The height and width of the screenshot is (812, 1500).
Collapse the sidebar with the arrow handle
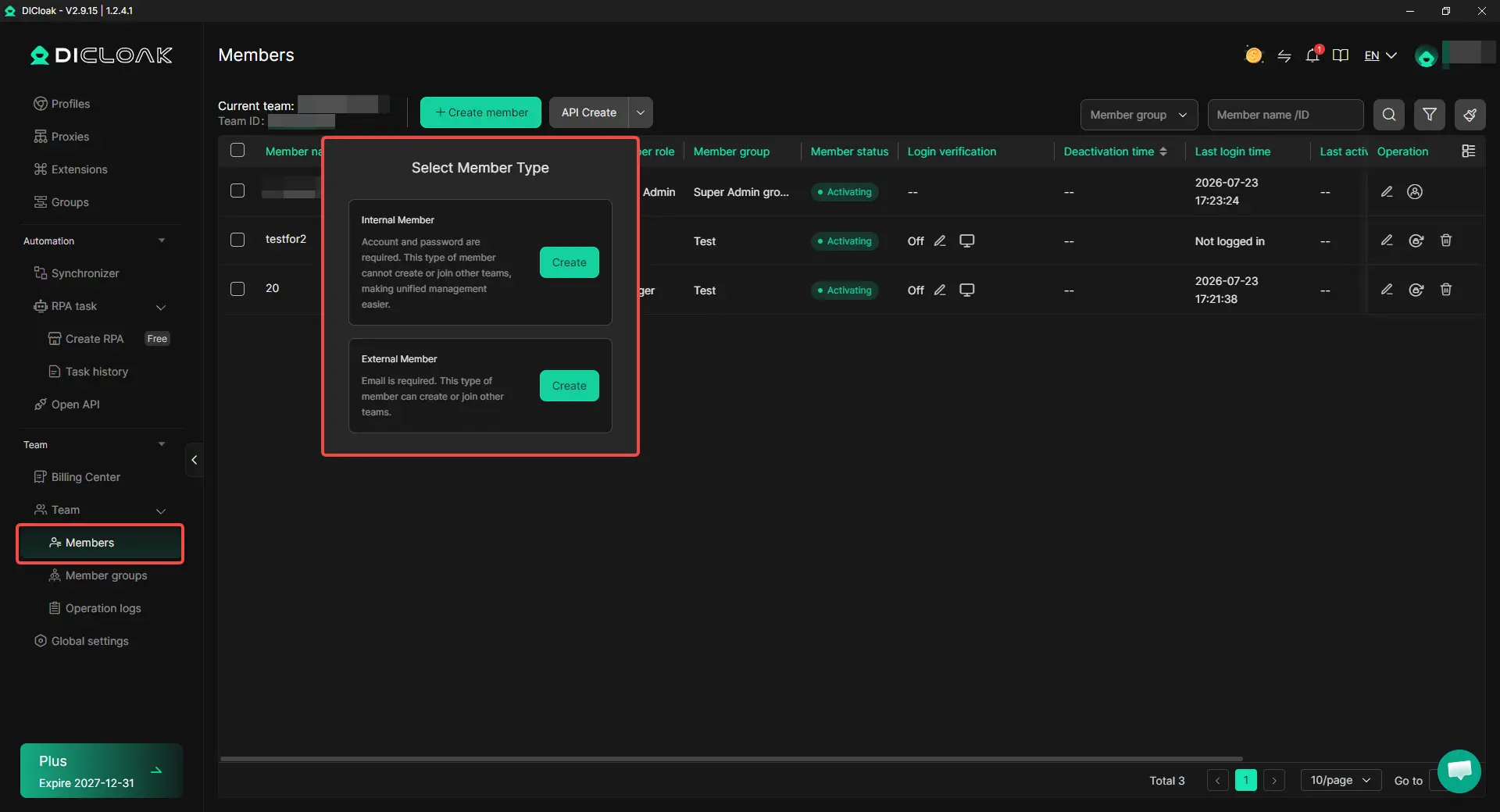tap(194, 460)
